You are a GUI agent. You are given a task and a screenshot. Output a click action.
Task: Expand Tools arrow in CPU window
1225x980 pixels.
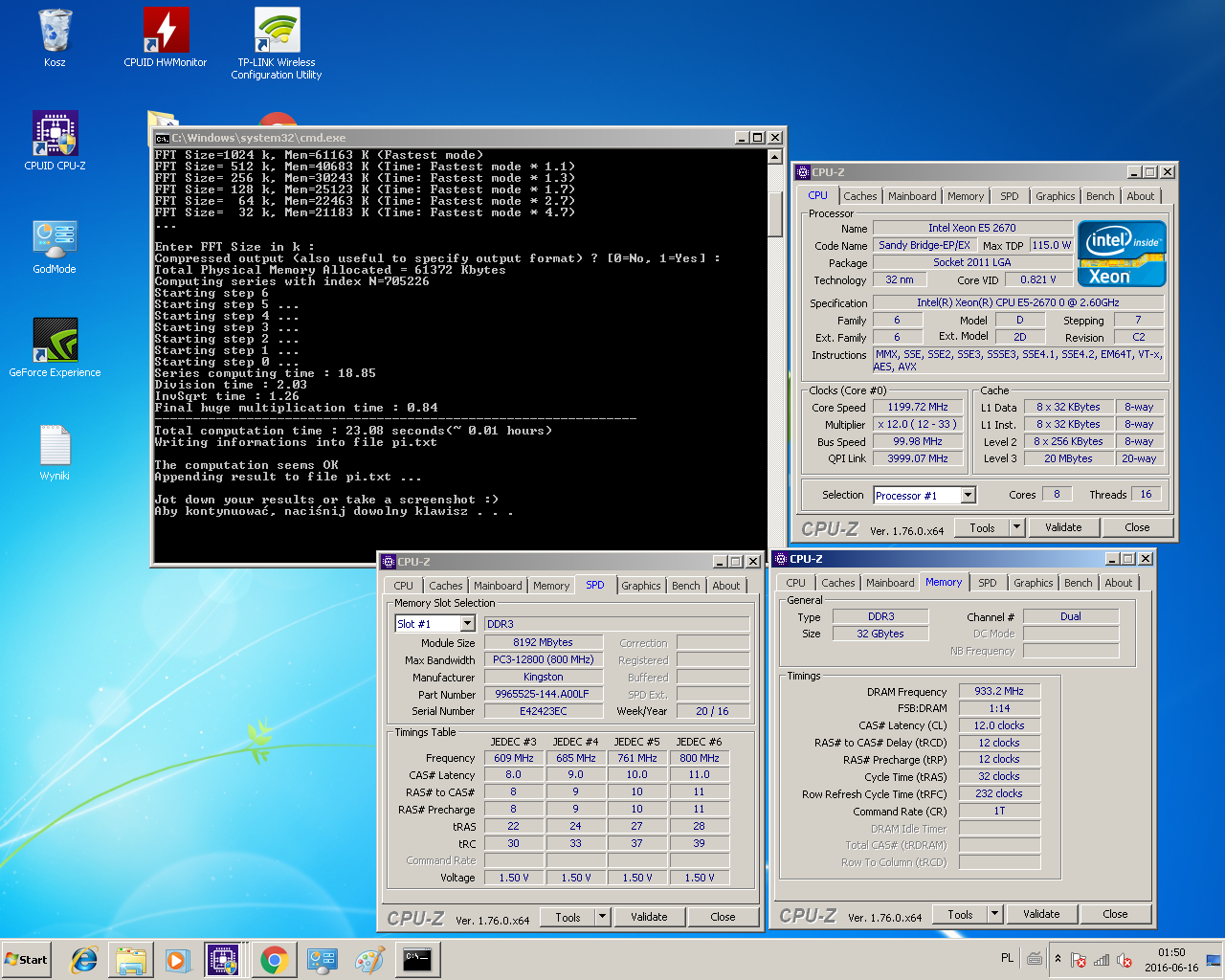(1016, 527)
